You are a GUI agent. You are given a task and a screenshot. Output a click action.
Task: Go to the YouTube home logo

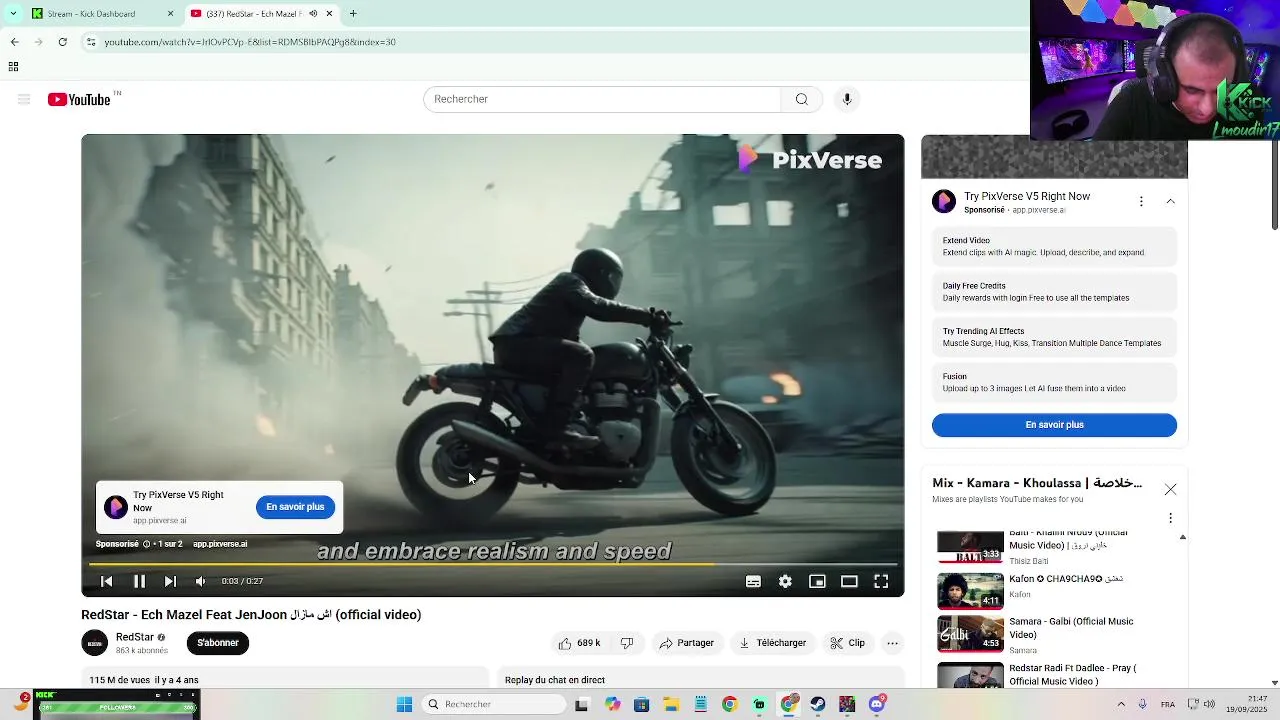[79, 99]
